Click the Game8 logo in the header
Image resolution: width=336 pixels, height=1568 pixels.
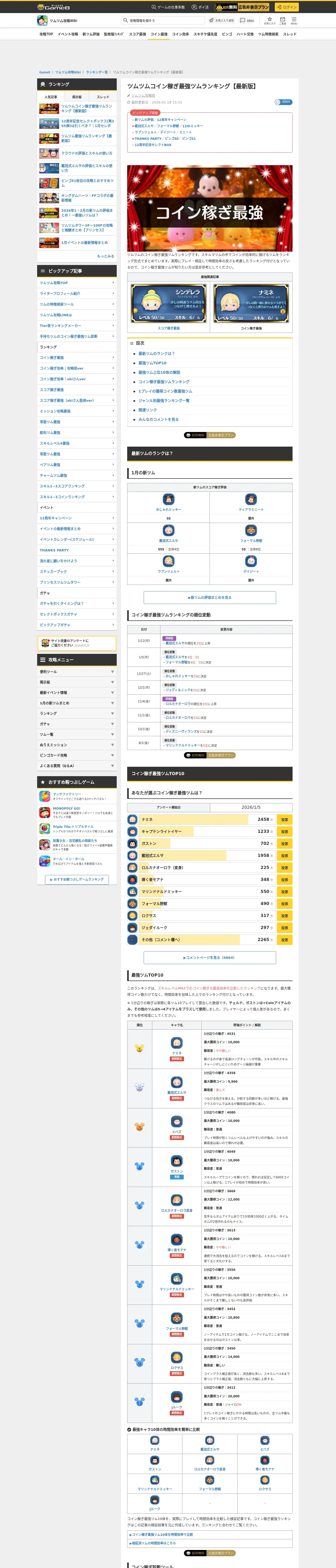tap(53, 7)
